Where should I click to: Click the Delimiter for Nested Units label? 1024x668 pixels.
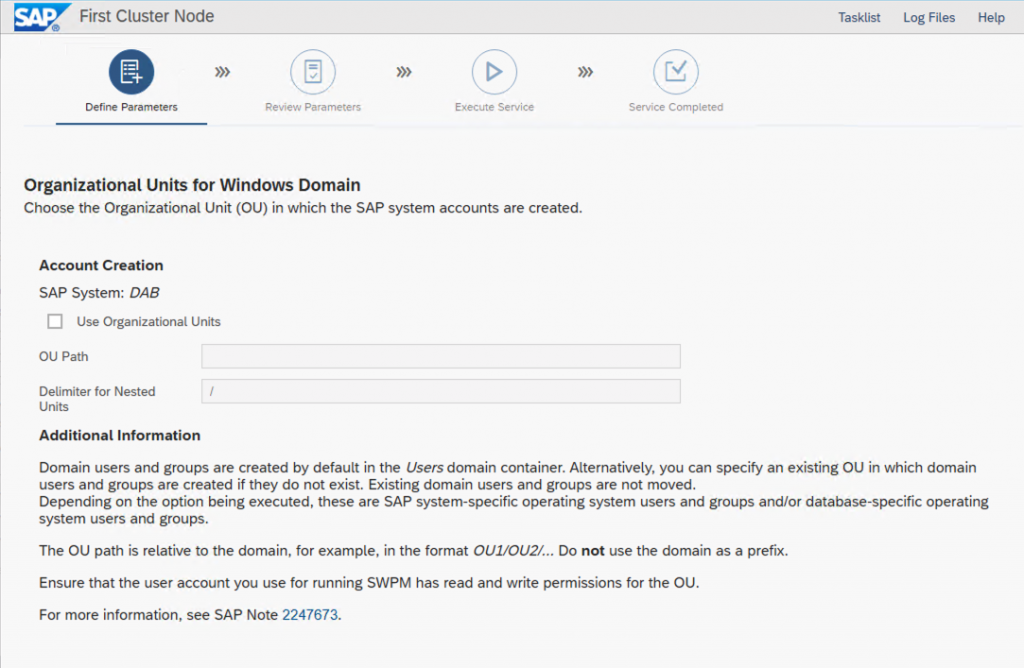tap(97, 399)
